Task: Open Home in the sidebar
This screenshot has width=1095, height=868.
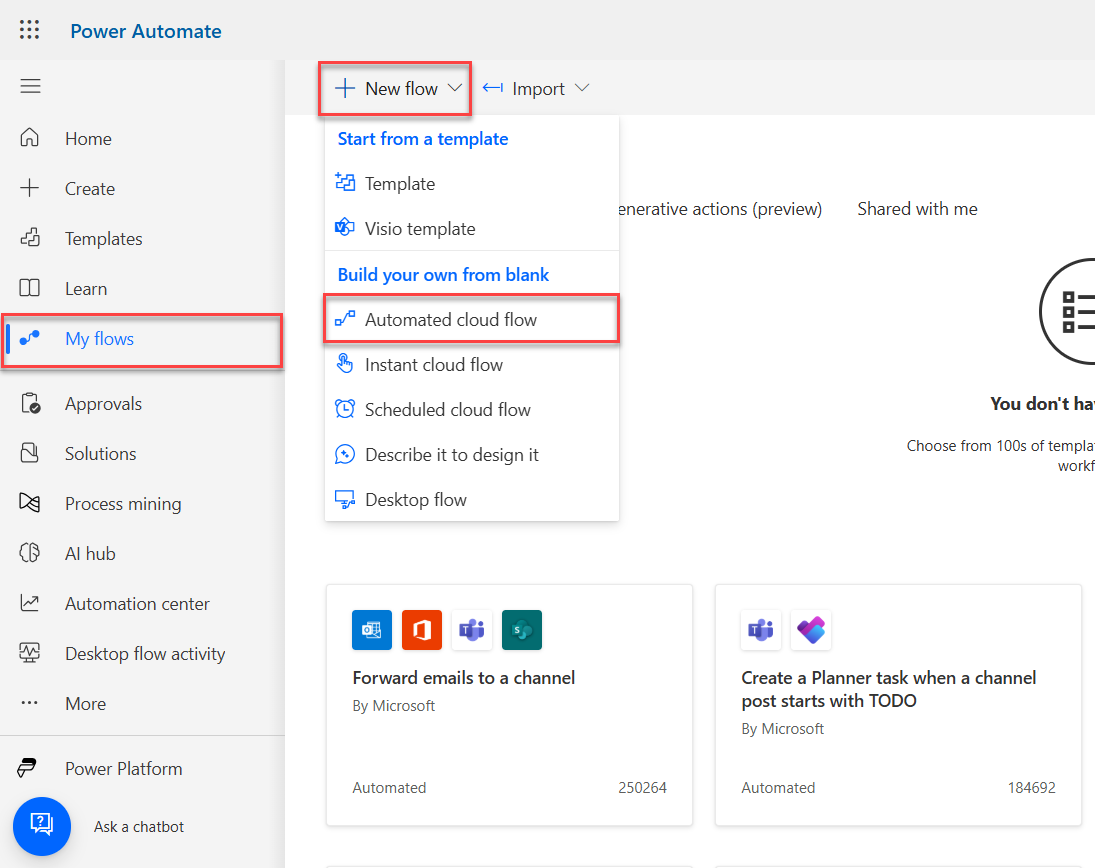Action: coord(142,138)
